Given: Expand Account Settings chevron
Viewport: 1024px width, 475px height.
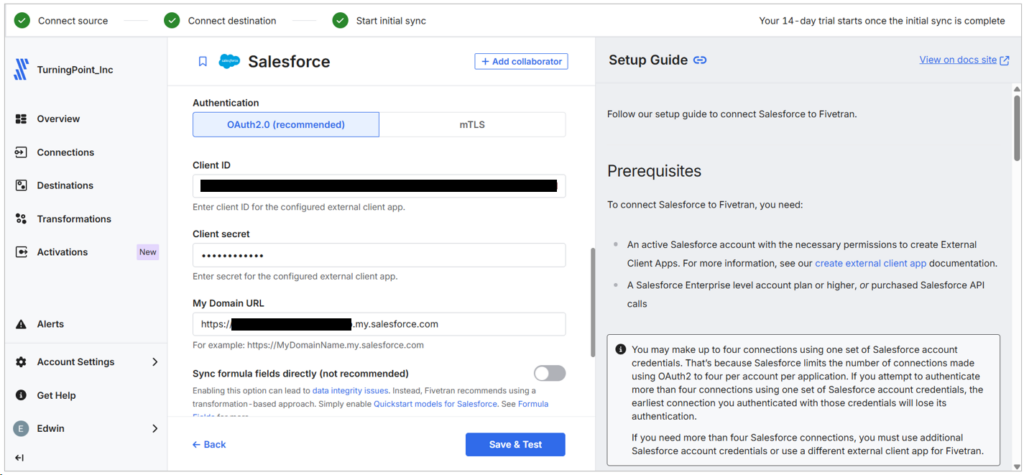Looking at the screenshot, I should tap(155, 362).
